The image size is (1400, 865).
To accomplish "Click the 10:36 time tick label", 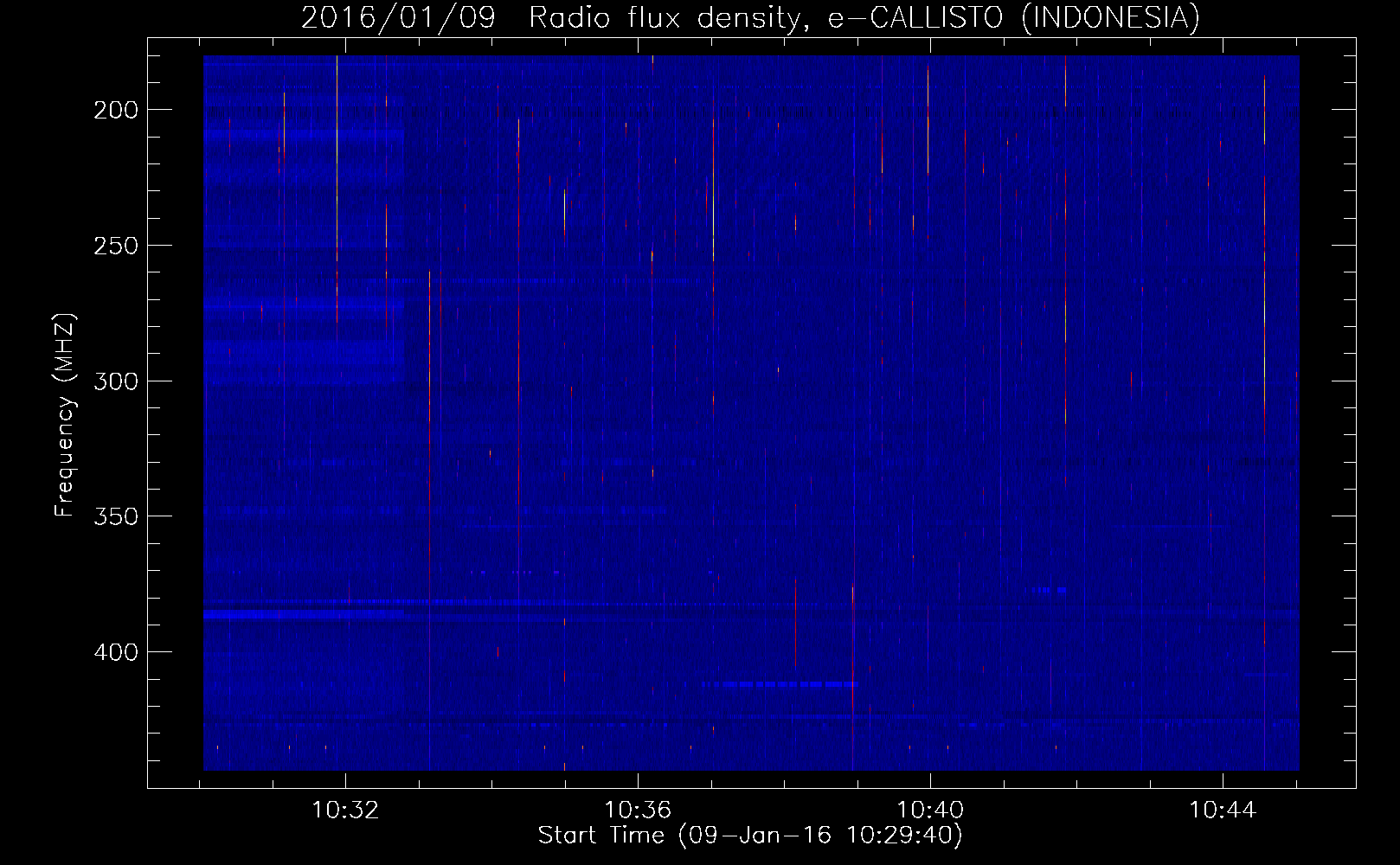I will [x=638, y=811].
